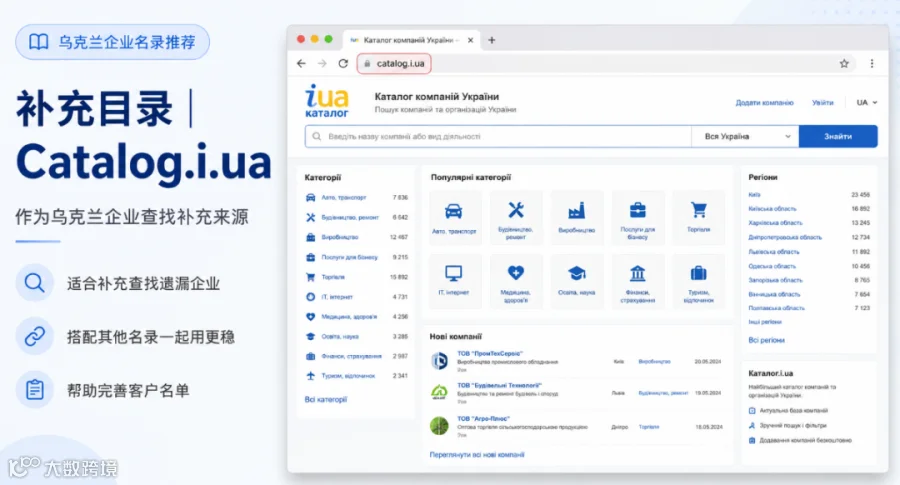
Task: Open the Медицина, здоров'я heart tile
Action: [x=515, y=281]
